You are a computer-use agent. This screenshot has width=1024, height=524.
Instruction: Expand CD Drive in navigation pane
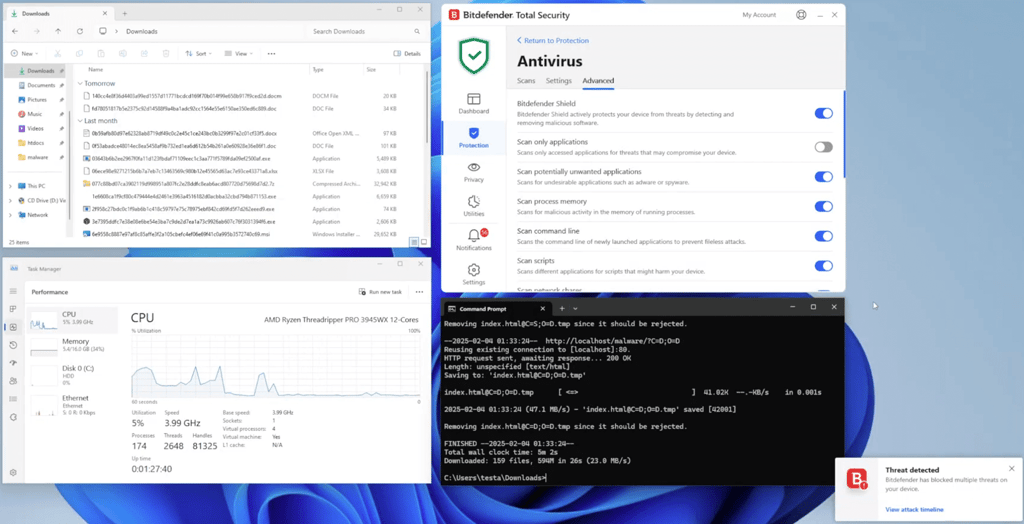[10, 201]
